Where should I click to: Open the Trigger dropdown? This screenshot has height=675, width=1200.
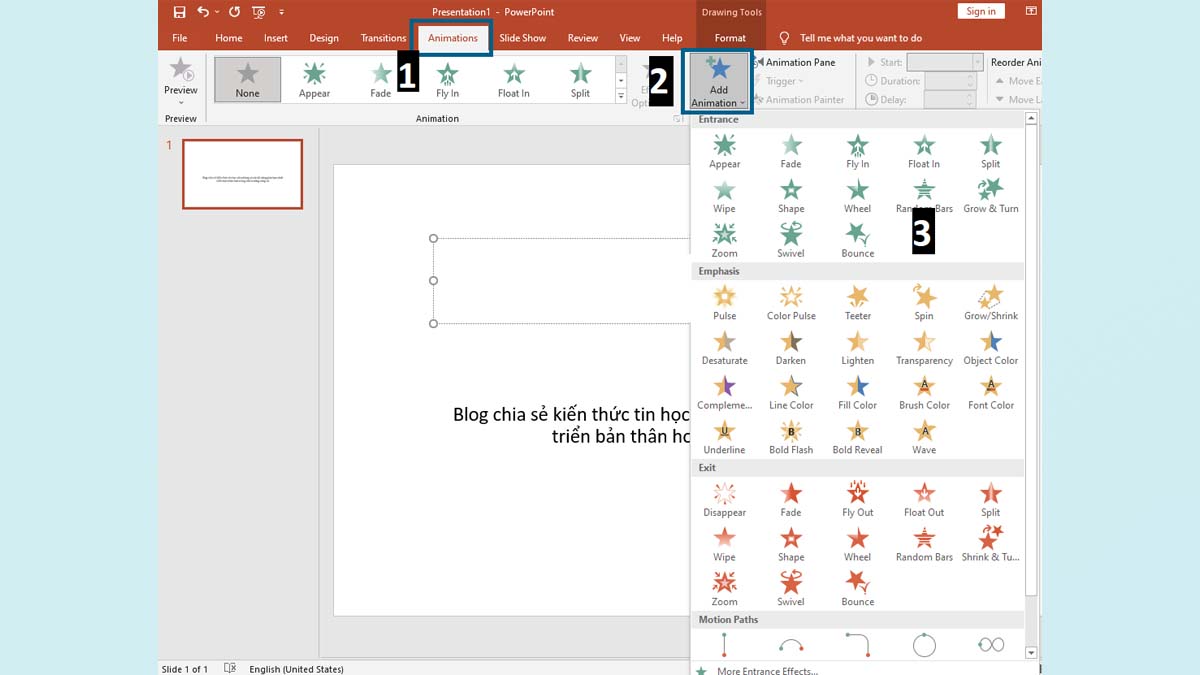781,80
